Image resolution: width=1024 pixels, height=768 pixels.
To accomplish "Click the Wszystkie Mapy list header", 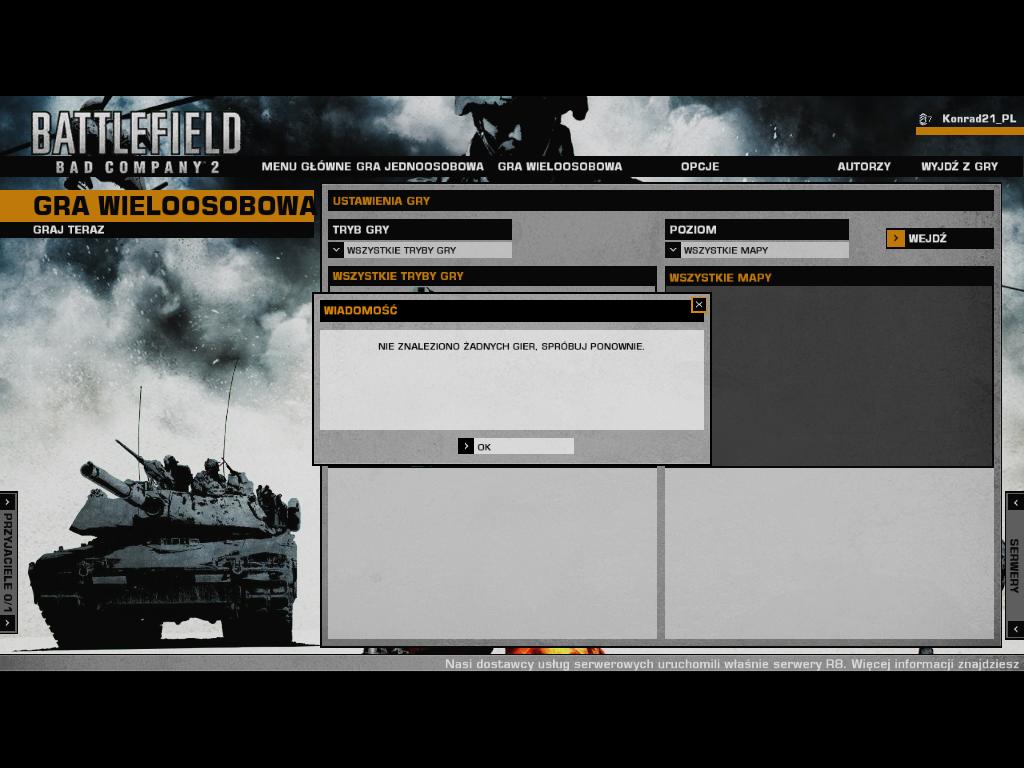I will pos(829,278).
